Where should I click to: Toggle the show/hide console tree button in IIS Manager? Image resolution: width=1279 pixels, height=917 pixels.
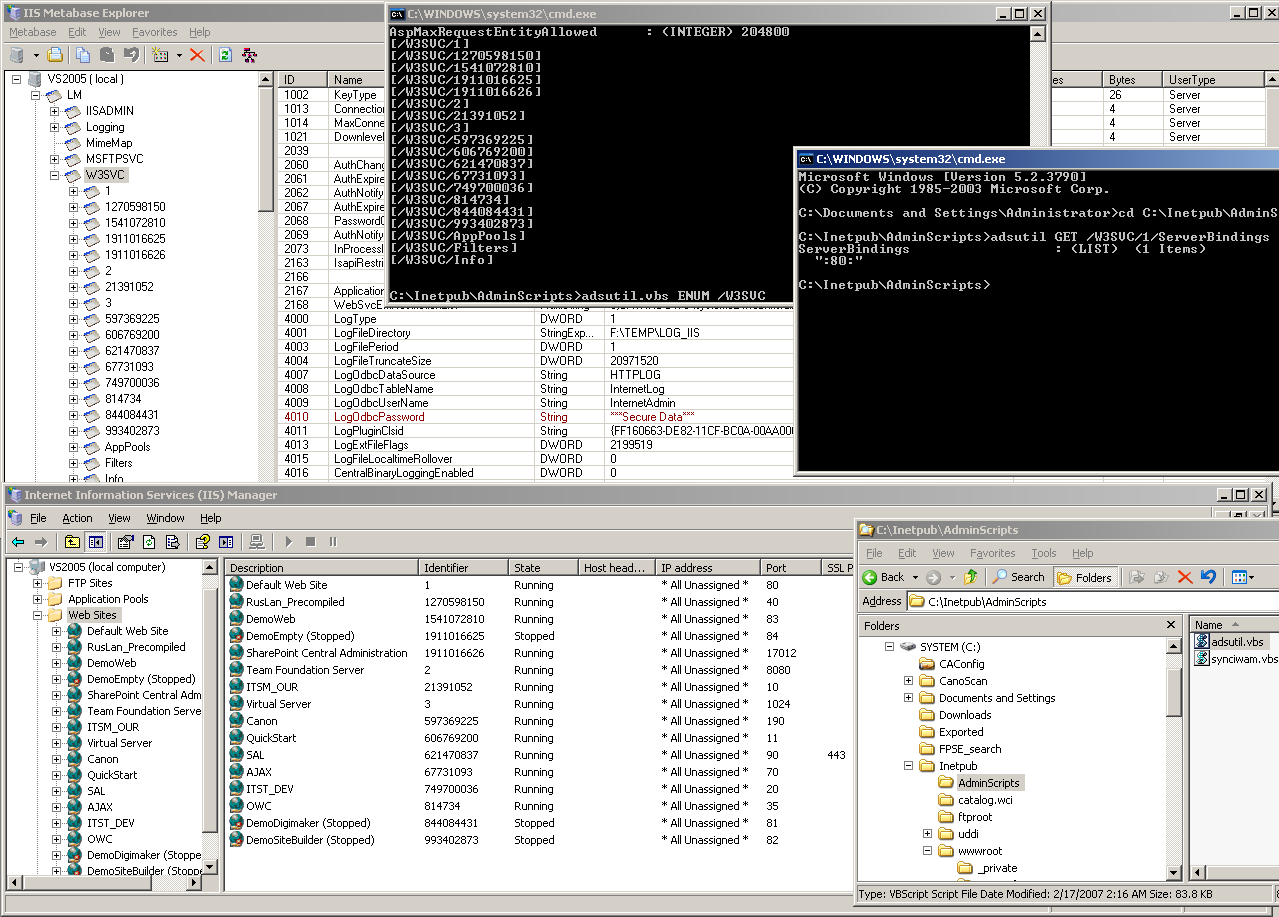point(96,542)
